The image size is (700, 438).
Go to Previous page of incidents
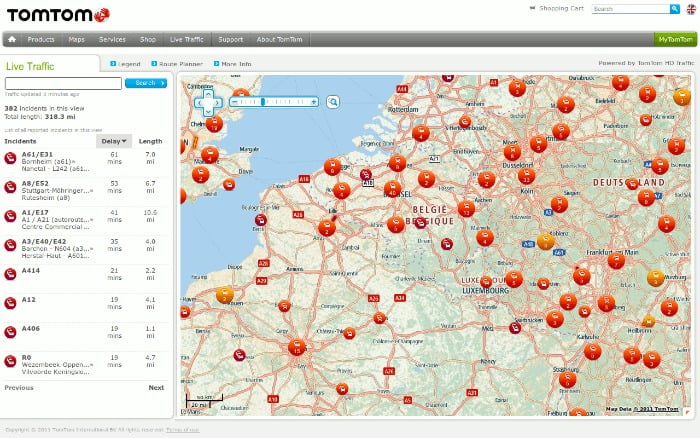pos(19,388)
